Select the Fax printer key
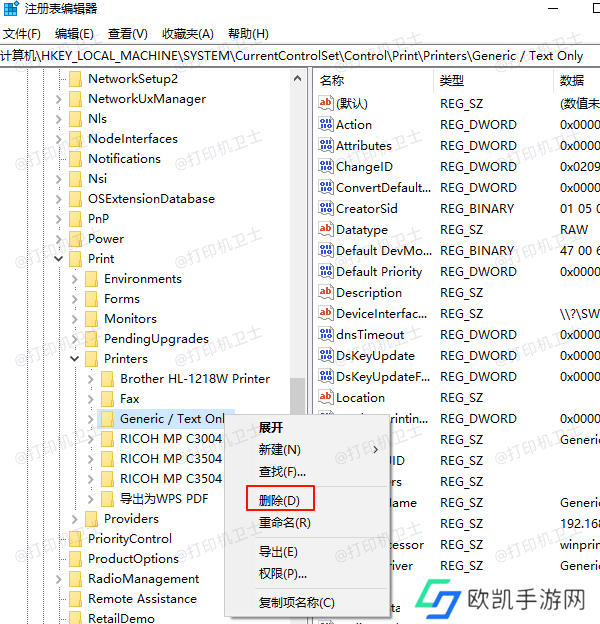Viewport: 600px width, 624px height. tap(130, 399)
